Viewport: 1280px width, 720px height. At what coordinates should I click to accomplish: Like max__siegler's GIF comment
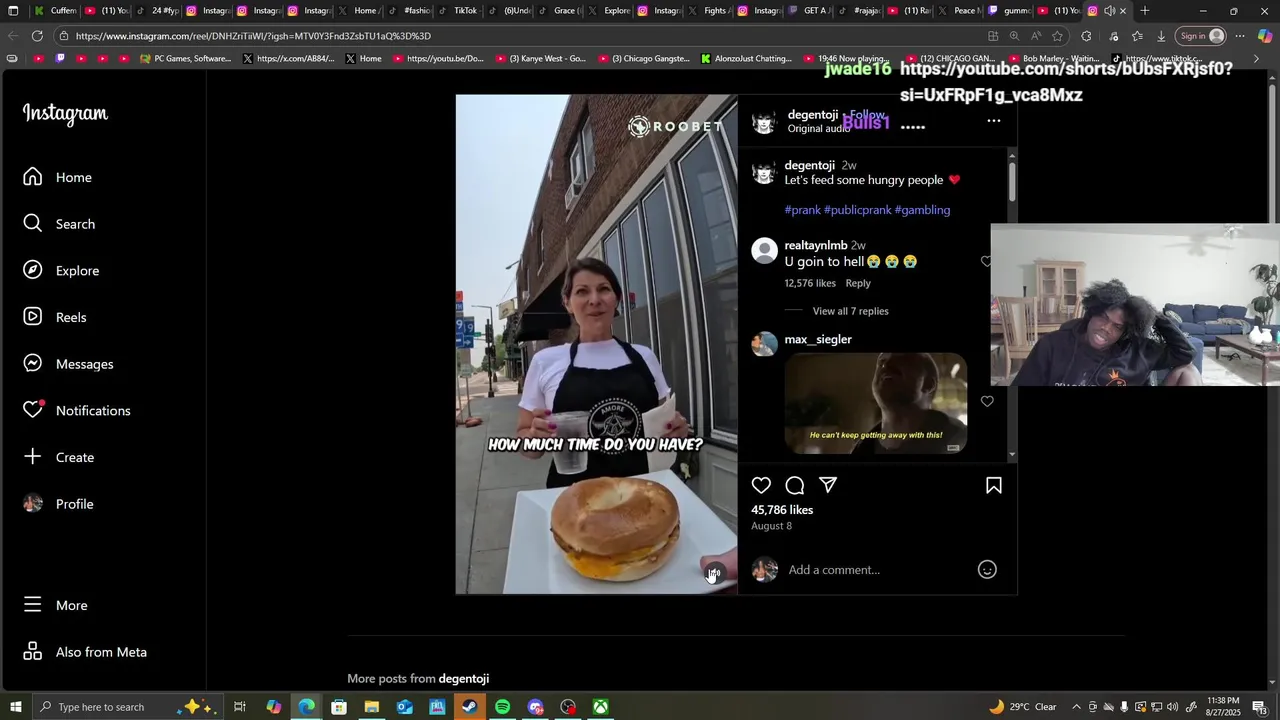click(987, 401)
